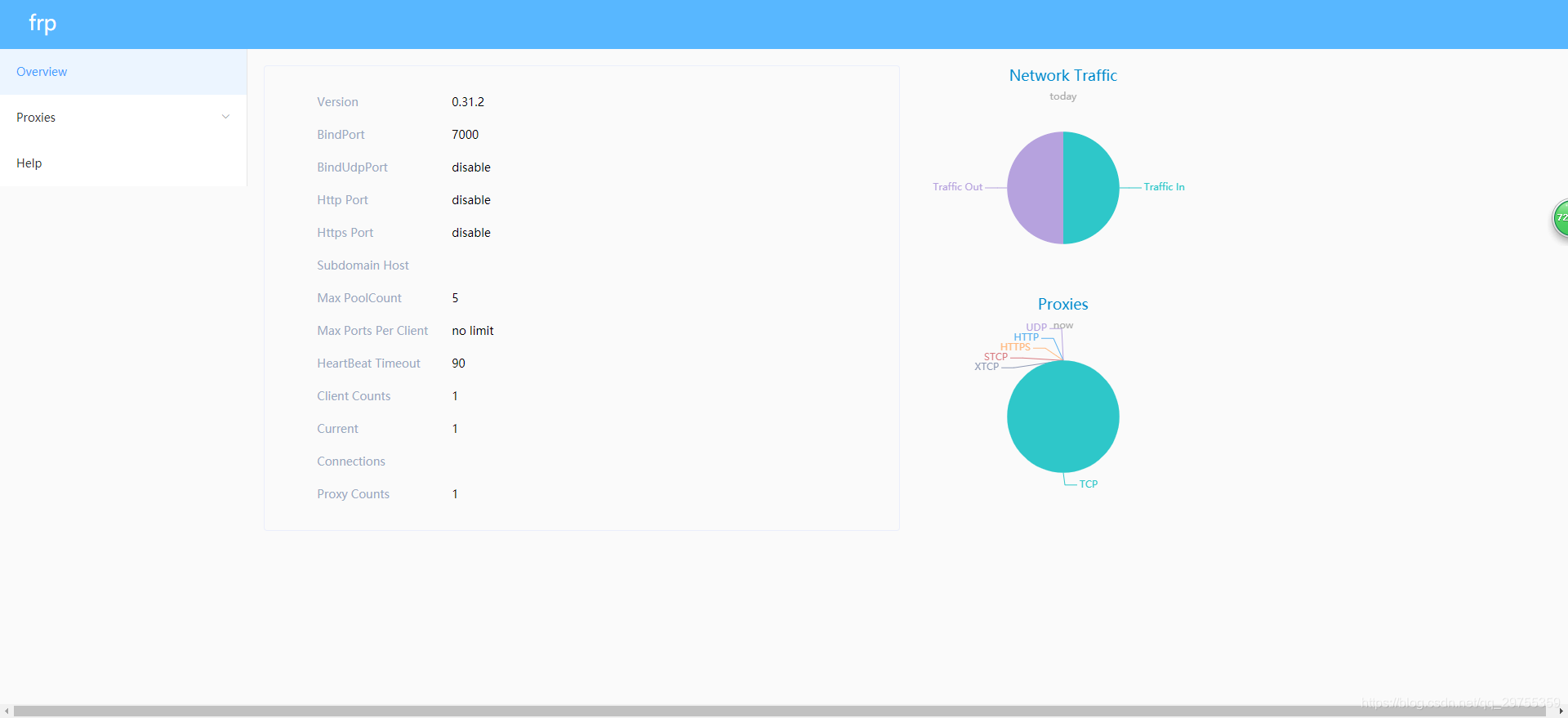Click the HTTPS label on proxies chart
The width and height of the screenshot is (1568, 718).
pos(1015,347)
